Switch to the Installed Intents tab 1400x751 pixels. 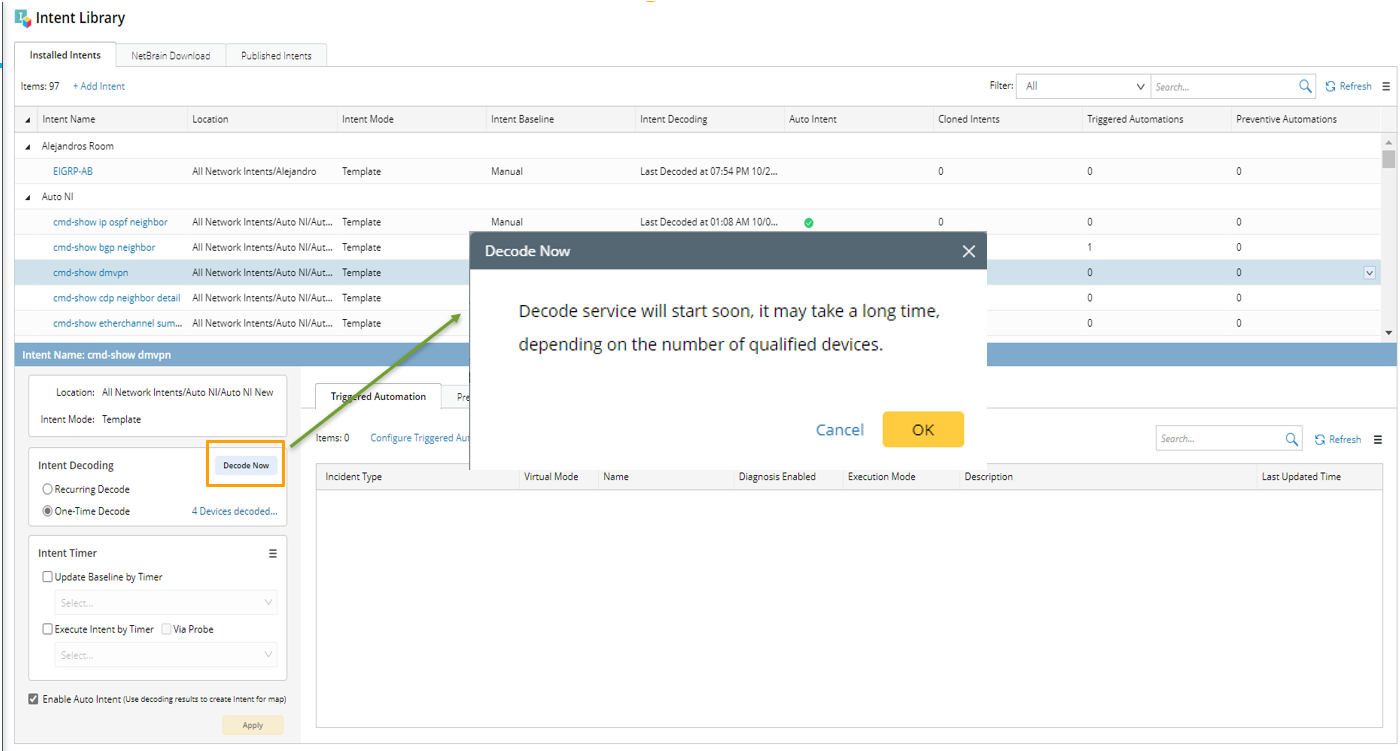click(65, 55)
